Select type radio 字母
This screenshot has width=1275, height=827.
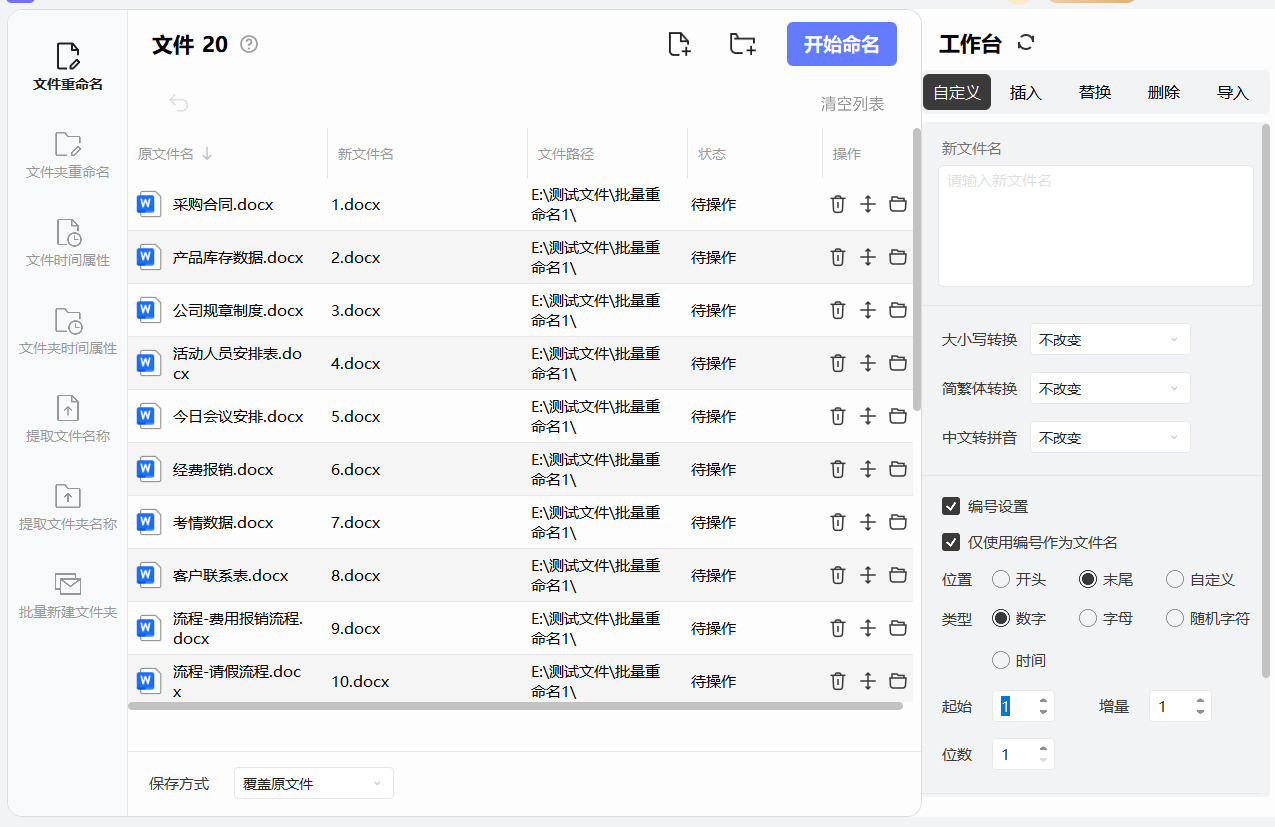[1087, 619]
